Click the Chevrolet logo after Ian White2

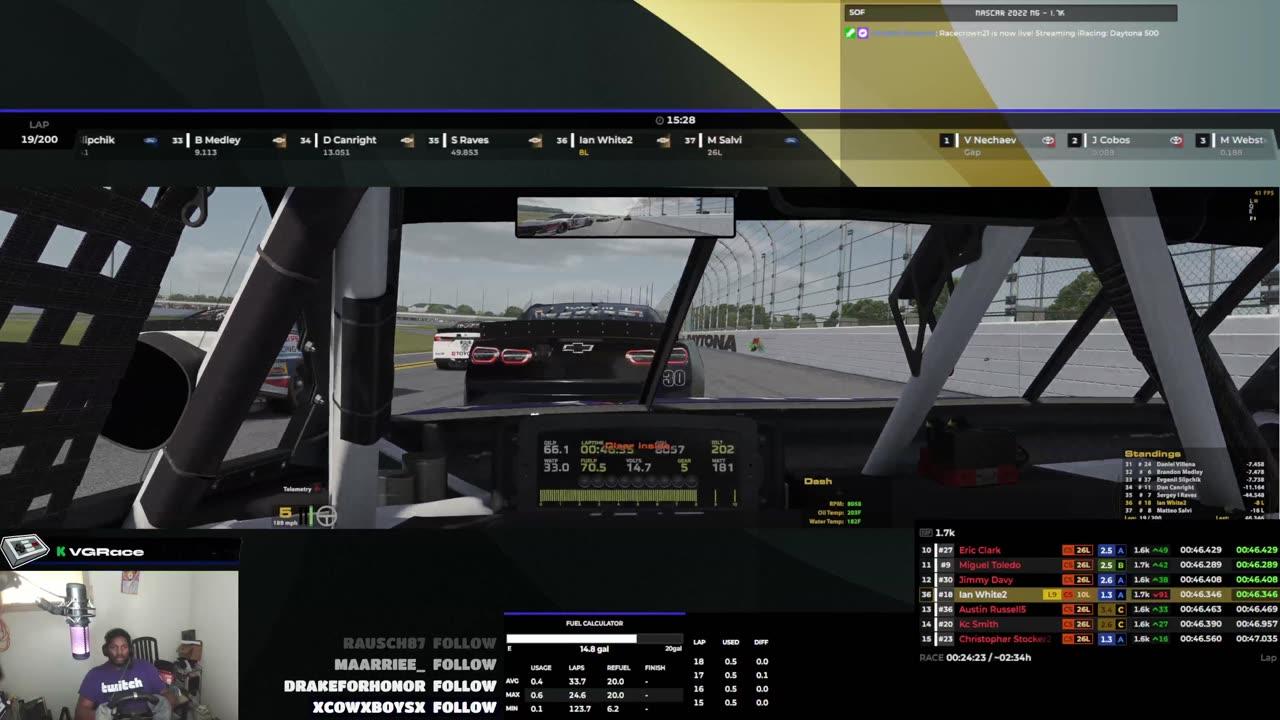pos(663,141)
